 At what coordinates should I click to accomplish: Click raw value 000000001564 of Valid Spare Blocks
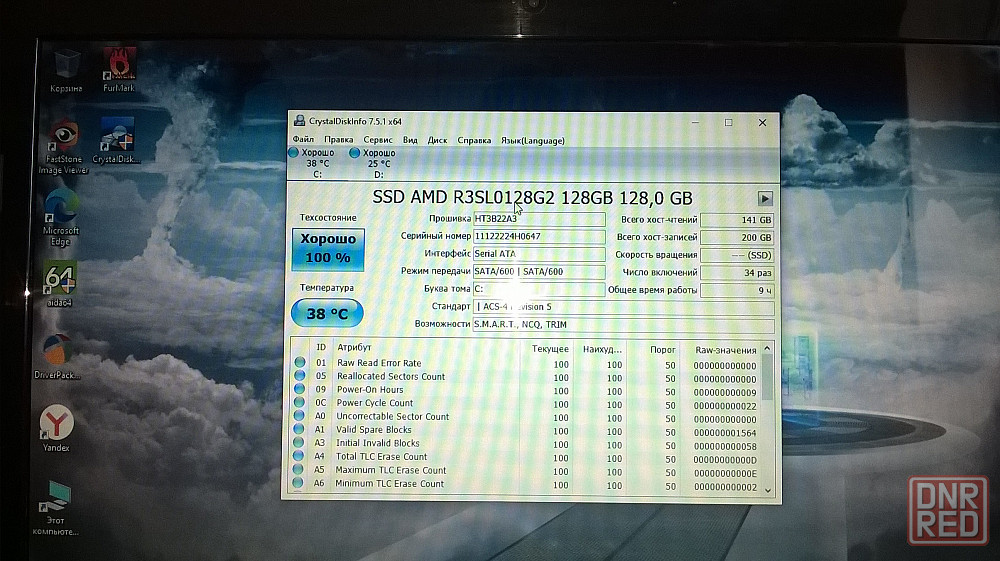pos(725,432)
